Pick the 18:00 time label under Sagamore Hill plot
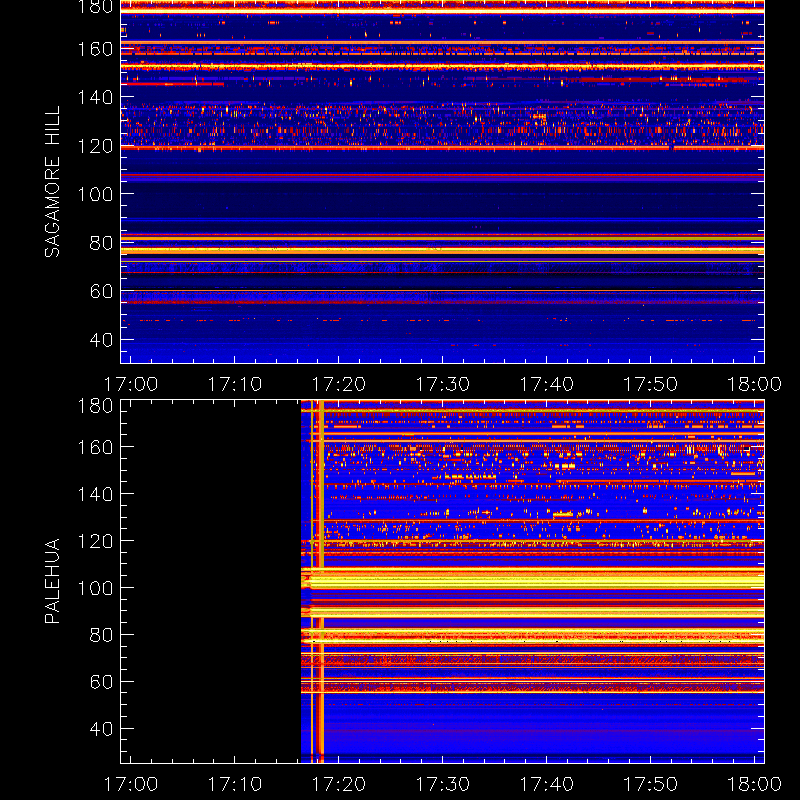Screen dimensions: 800x800 coord(755,384)
